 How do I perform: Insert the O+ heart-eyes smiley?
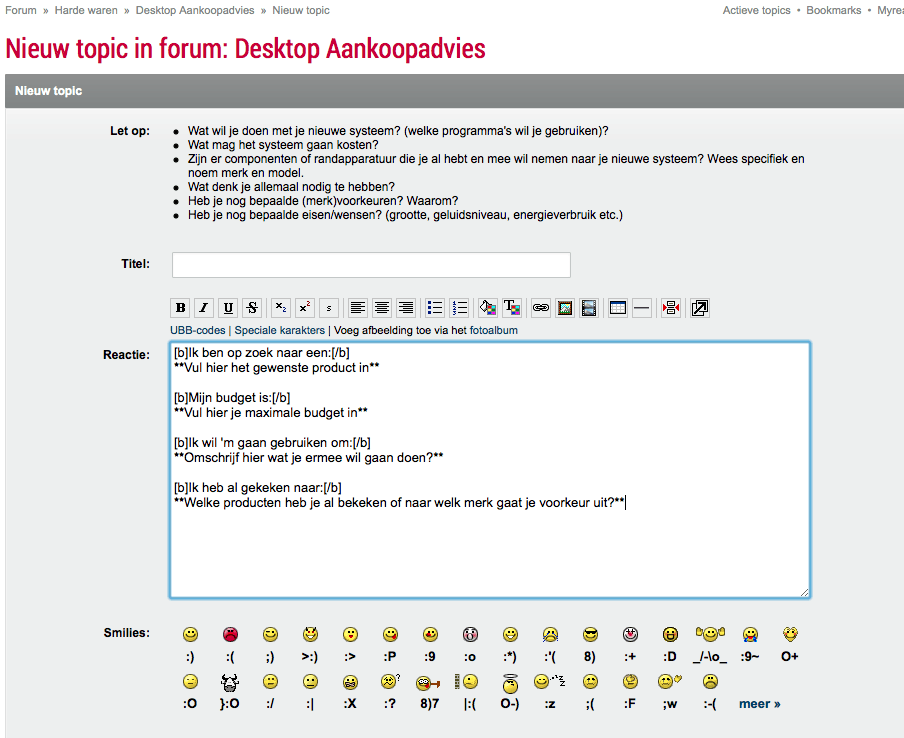[790, 634]
